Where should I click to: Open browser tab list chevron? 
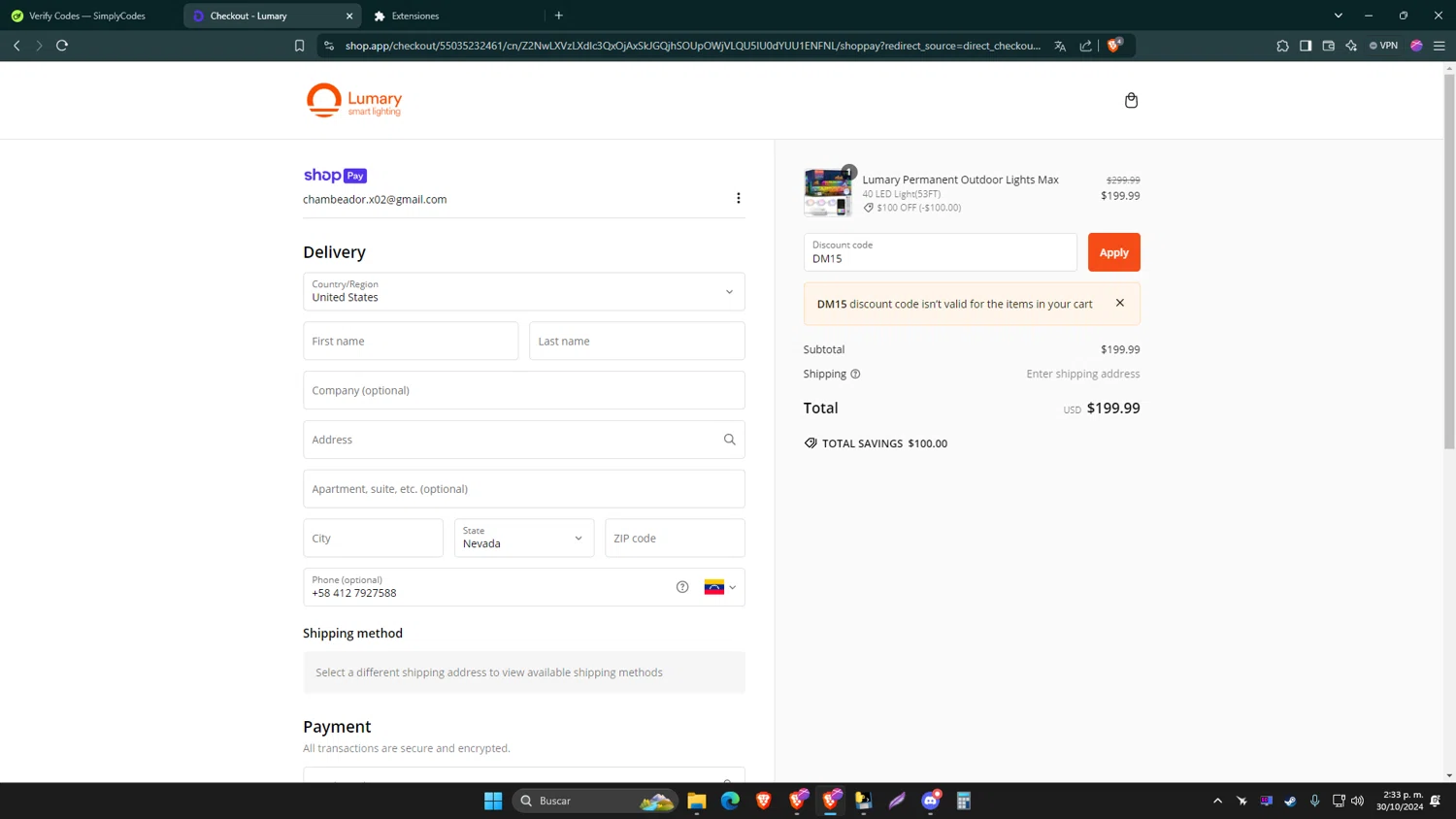1338,16
